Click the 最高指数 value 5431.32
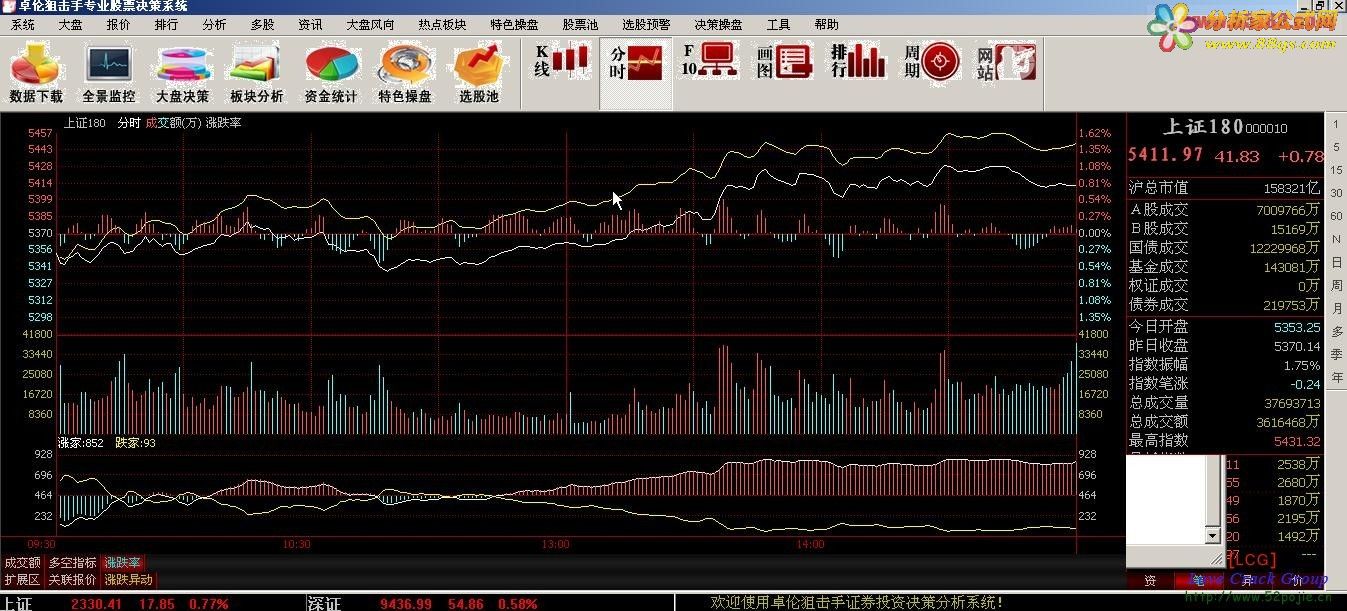This screenshot has width=1347, height=611. 1297,441
